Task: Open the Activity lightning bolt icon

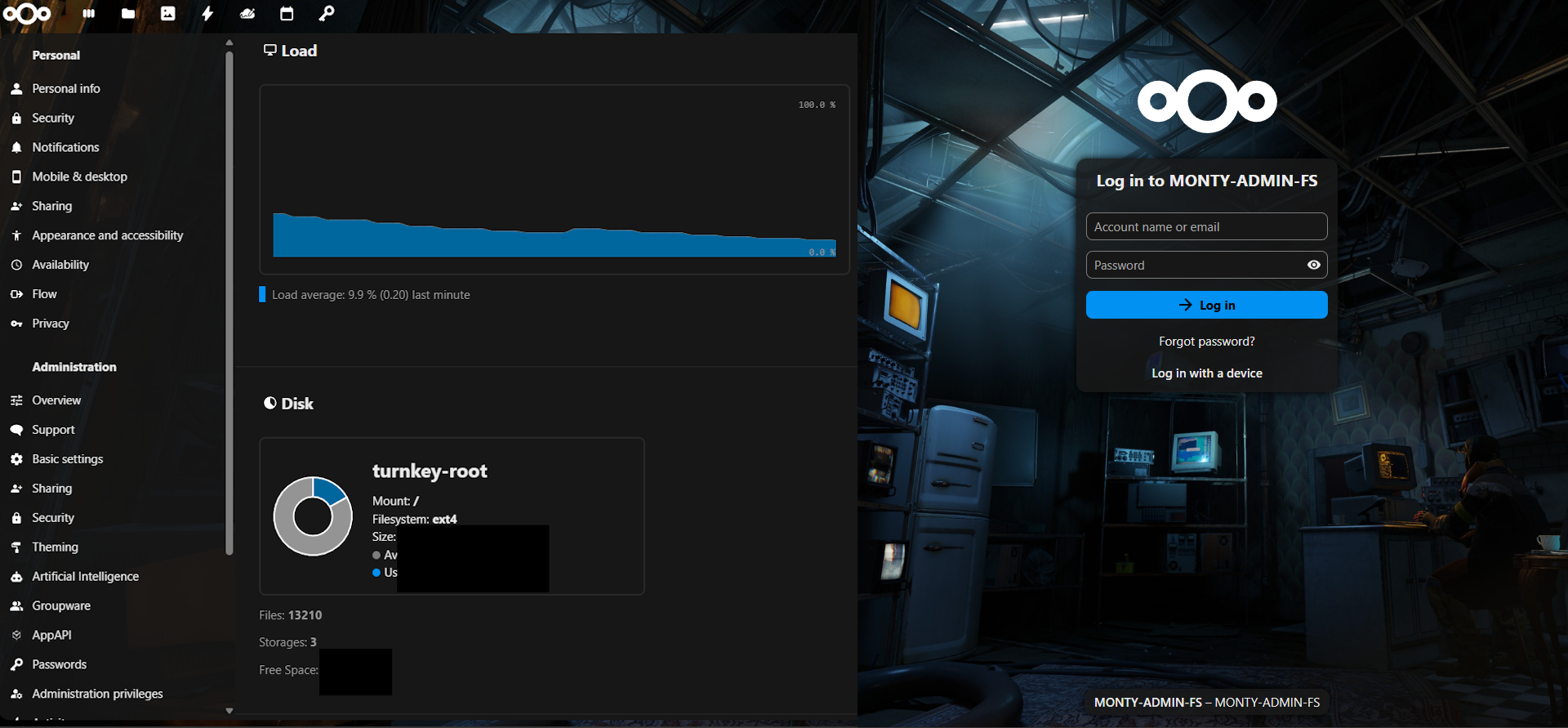Action: point(207,14)
